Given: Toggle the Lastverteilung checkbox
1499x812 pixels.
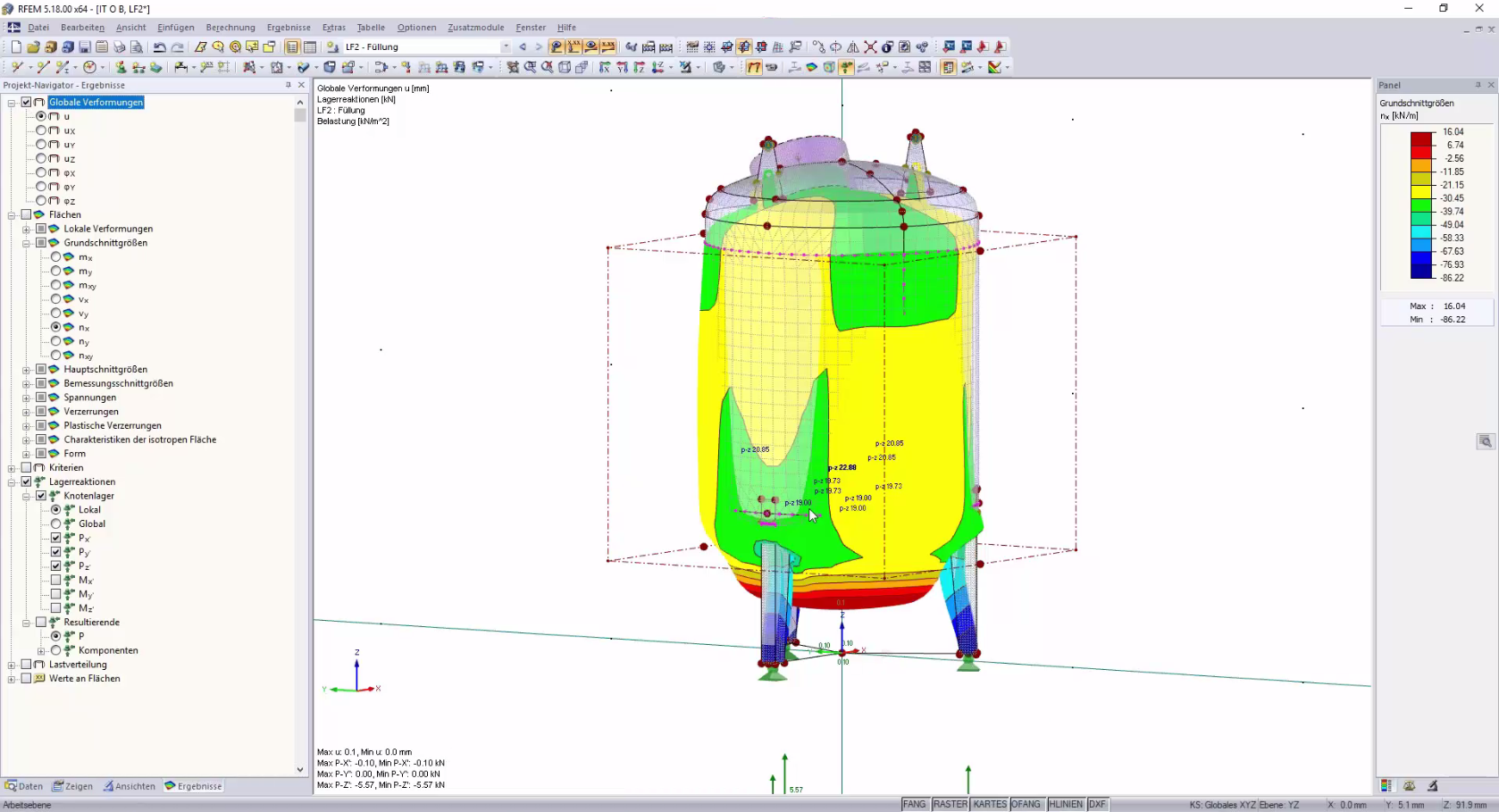Looking at the screenshot, I should tap(26, 665).
